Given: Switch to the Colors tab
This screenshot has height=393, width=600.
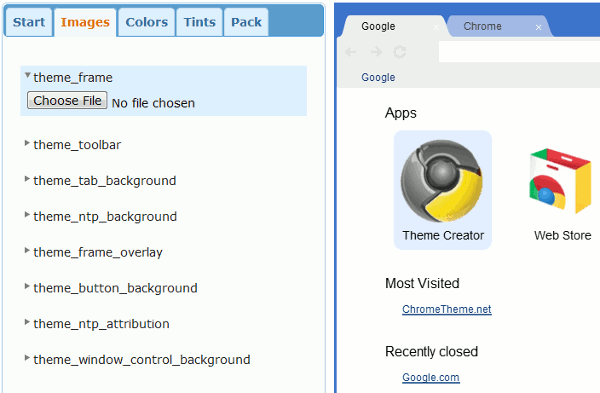Looking at the screenshot, I should pyautogui.click(x=147, y=22).
